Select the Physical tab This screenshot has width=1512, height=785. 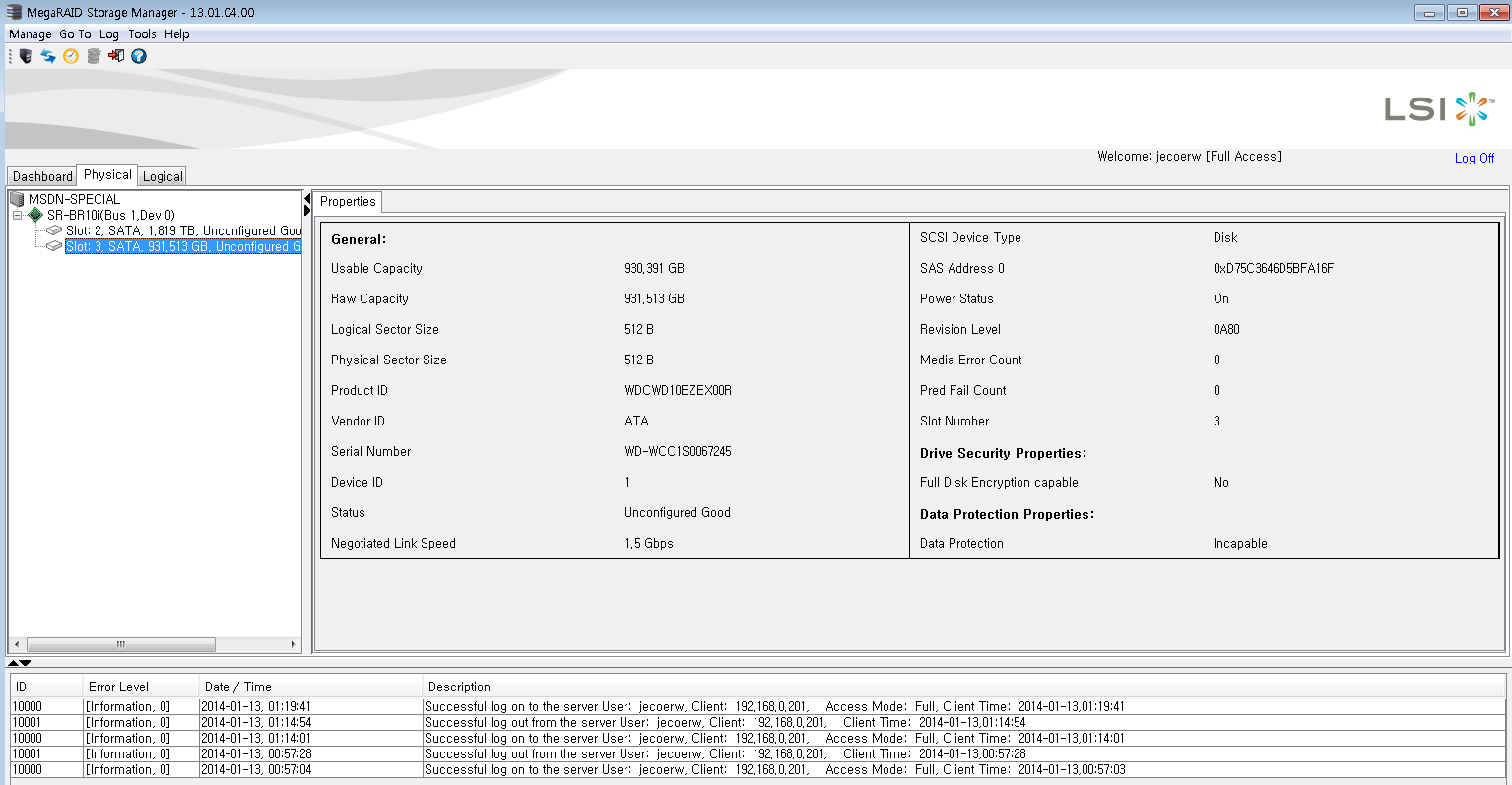(x=107, y=174)
